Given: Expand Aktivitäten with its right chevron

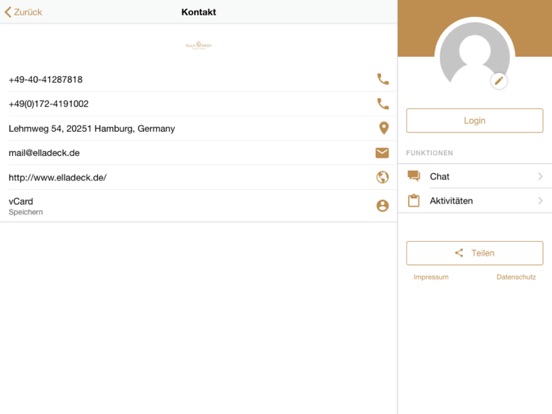Looking at the screenshot, I should pyautogui.click(x=540, y=201).
